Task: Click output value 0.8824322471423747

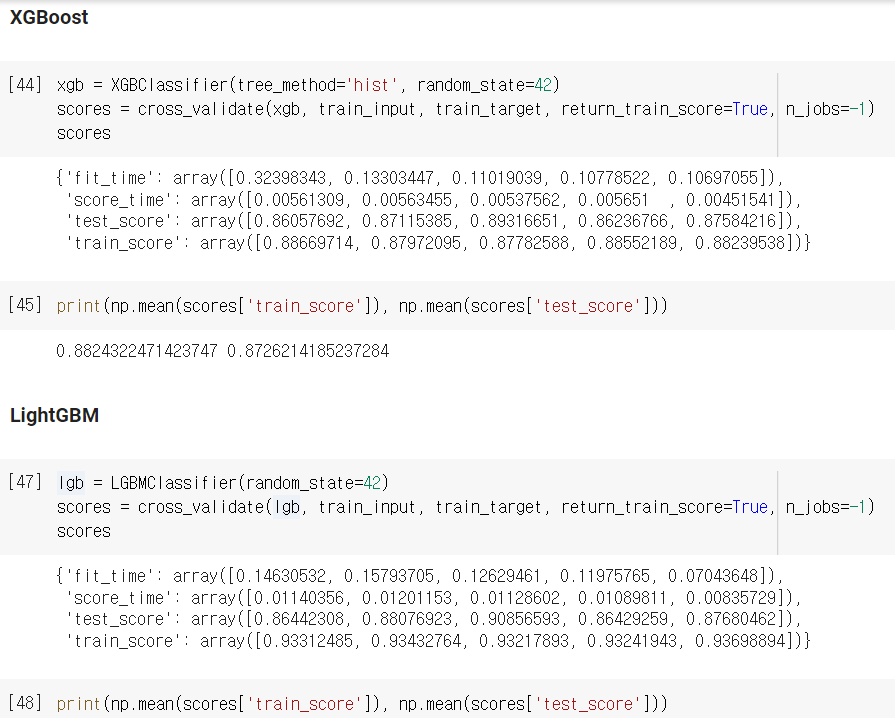Action: (137, 350)
